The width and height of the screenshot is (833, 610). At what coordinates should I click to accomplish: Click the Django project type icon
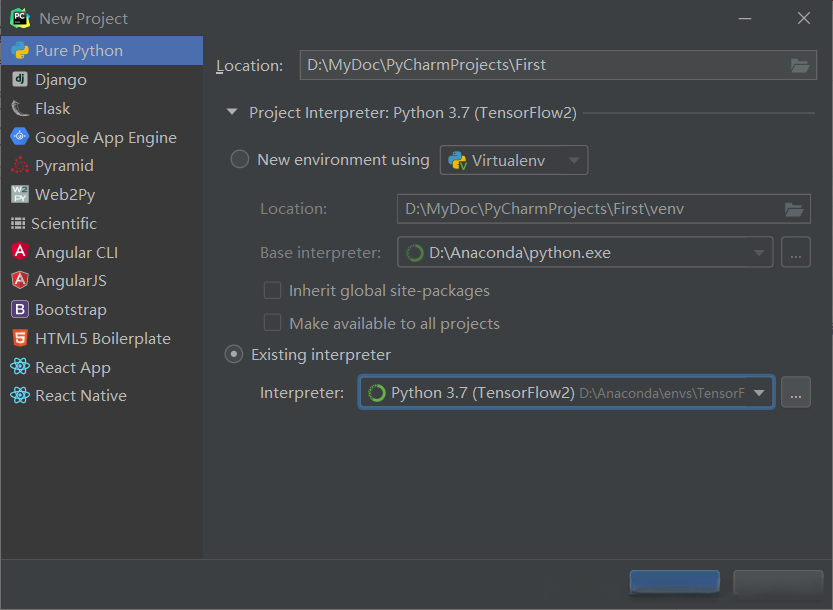click(19, 80)
